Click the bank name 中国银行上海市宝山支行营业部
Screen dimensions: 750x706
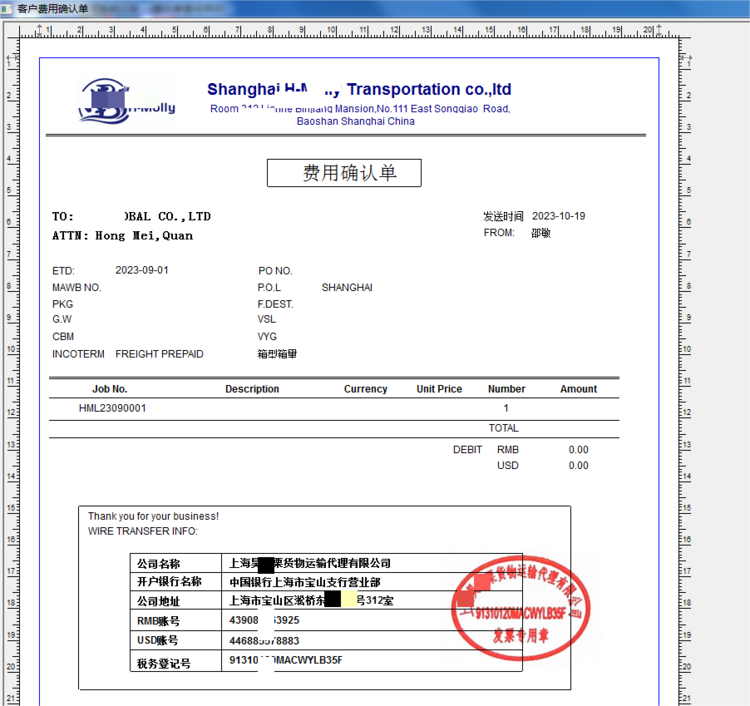pyautogui.click(x=305, y=582)
